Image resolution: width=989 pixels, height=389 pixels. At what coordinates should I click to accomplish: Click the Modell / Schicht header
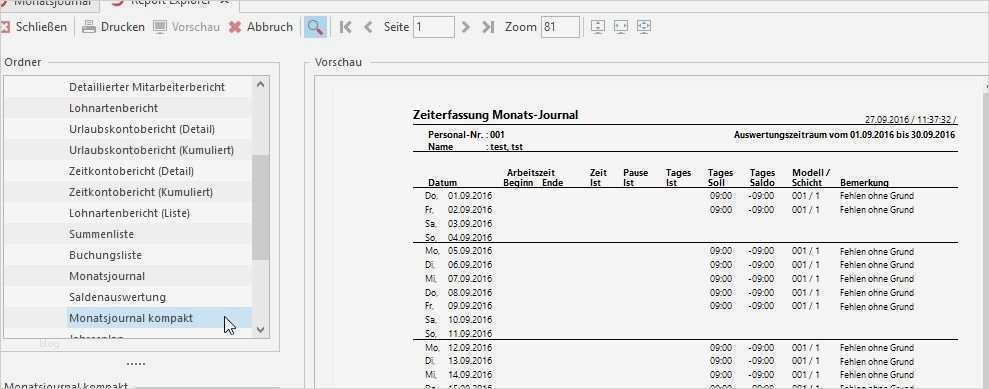811,178
